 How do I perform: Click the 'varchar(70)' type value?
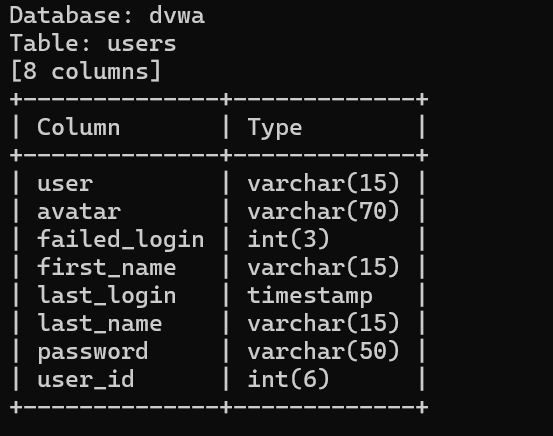click(323, 212)
